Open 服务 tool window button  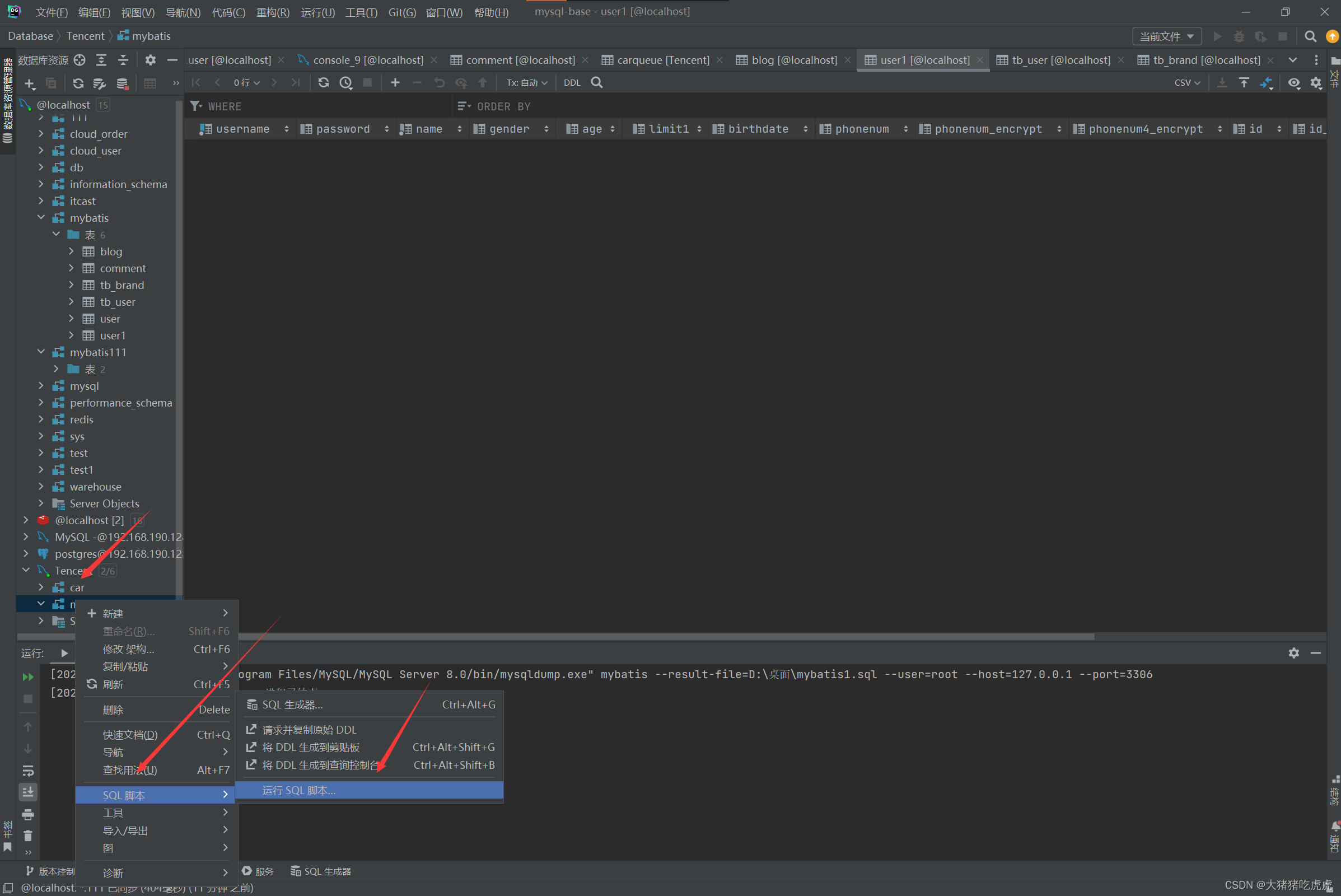[x=258, y=871]
